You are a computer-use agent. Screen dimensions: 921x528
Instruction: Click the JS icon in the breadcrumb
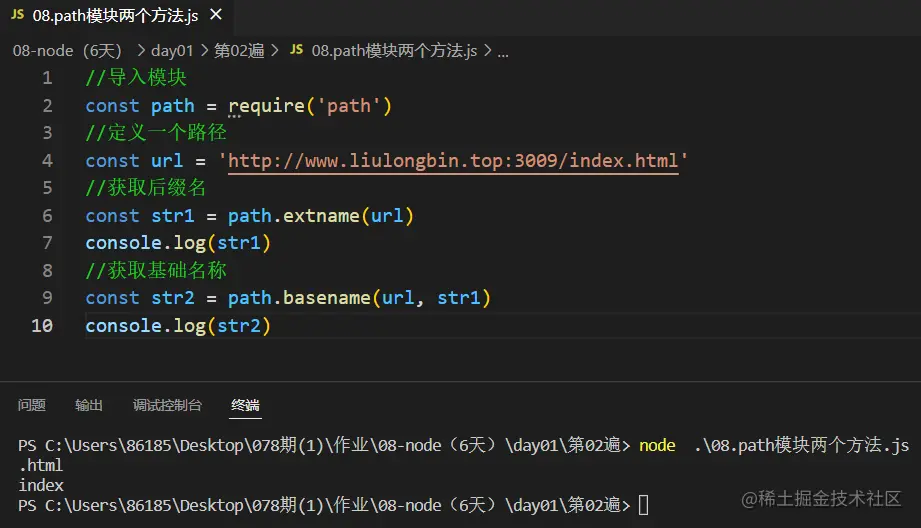tap(297, 51)
